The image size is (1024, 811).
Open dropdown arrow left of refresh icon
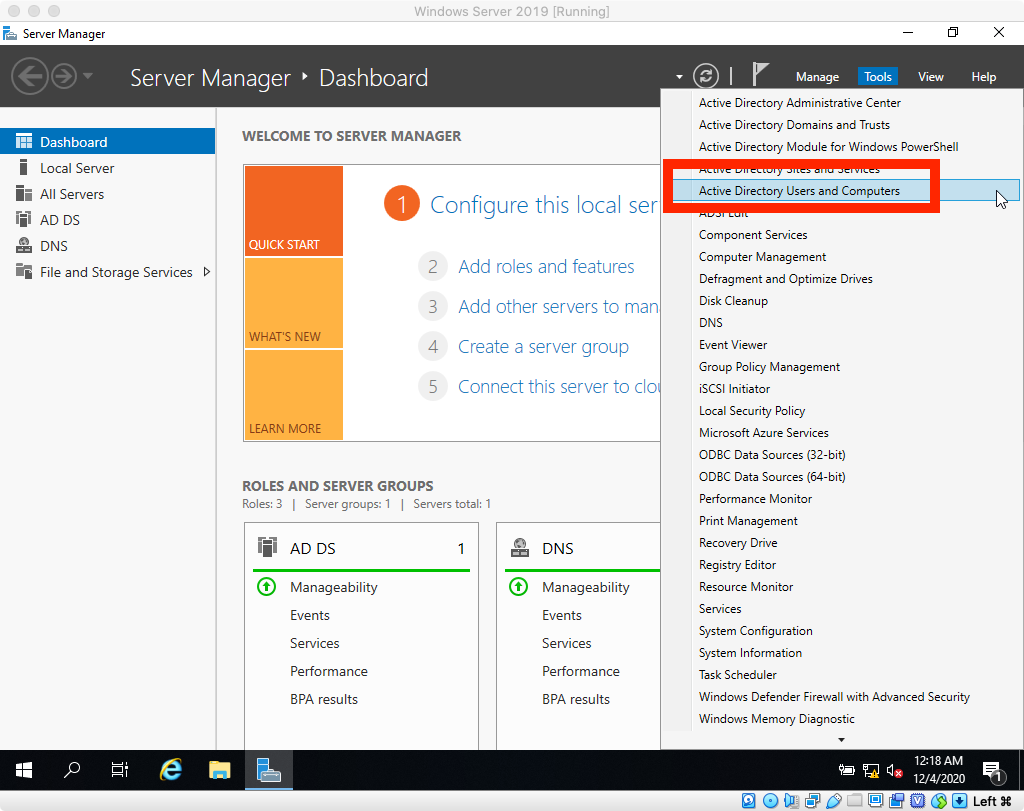[679, 77]
